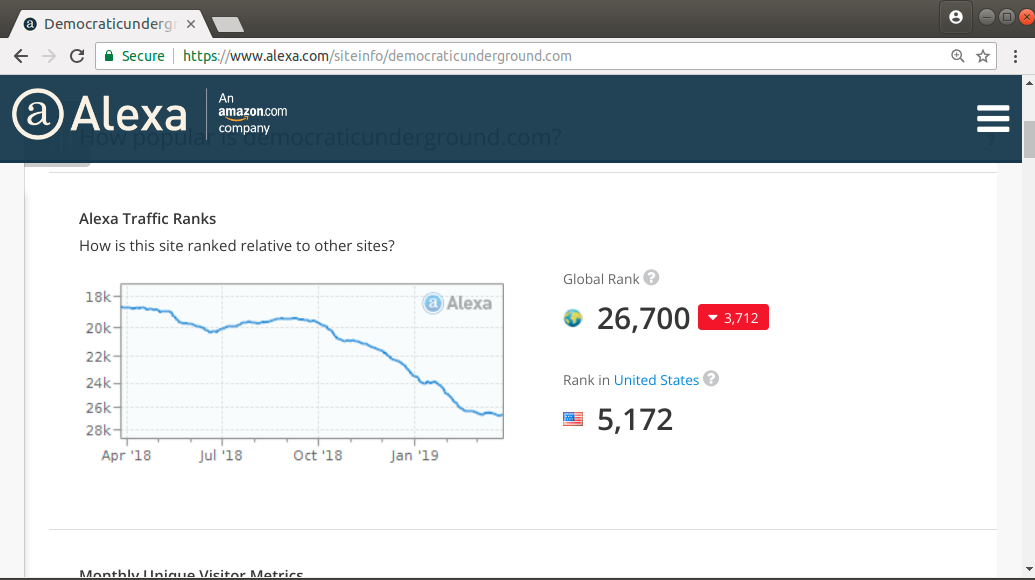The width and height of the screenshot is (1035, 580).
Task: Open a new tab button
Action: coord(228,25)
